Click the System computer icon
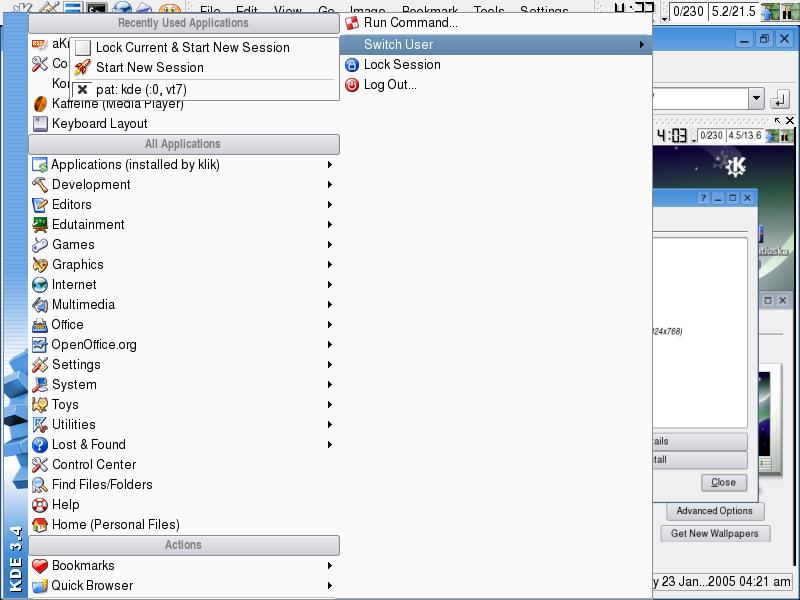The image size is (800, 600). (40, 385)
